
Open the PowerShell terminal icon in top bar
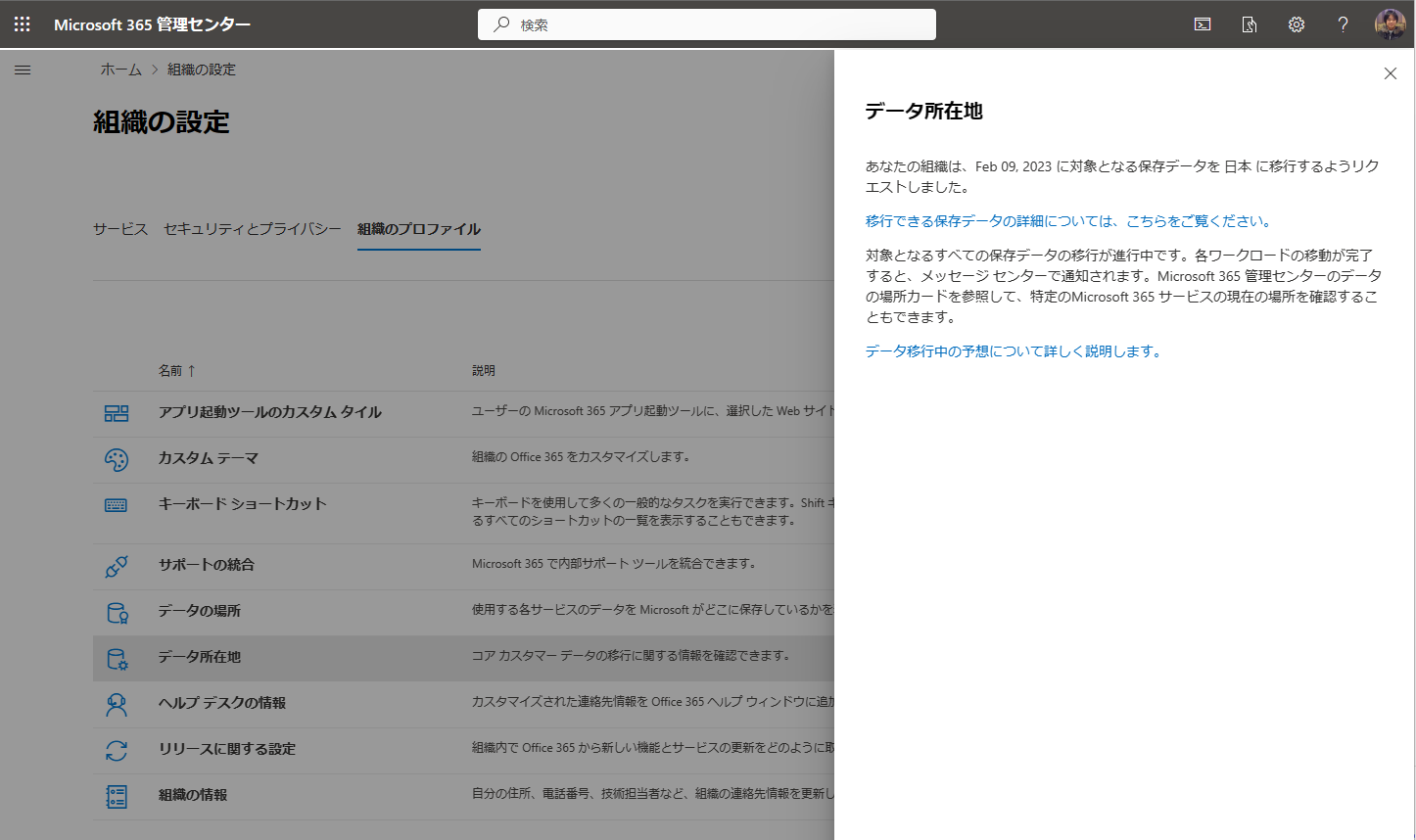point(1202,23)
